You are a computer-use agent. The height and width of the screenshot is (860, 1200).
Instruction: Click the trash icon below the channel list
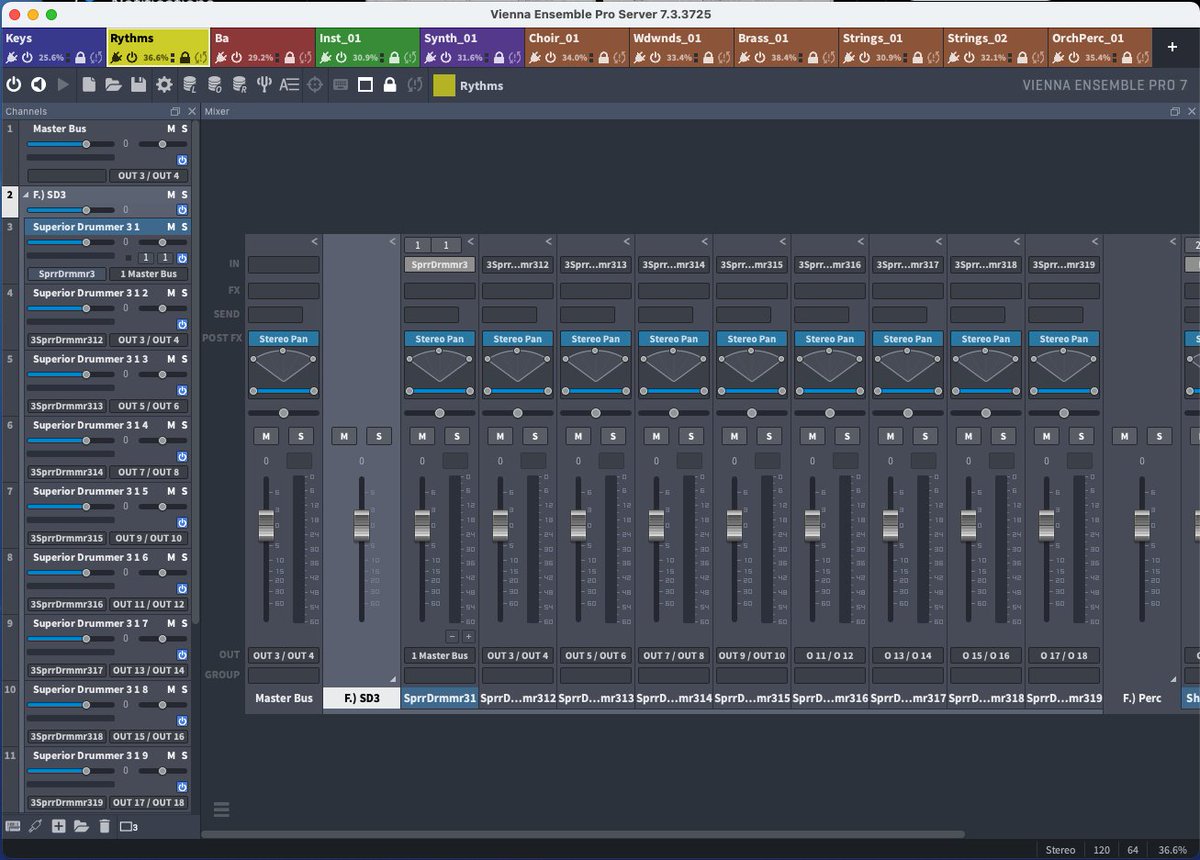[104, 826]
